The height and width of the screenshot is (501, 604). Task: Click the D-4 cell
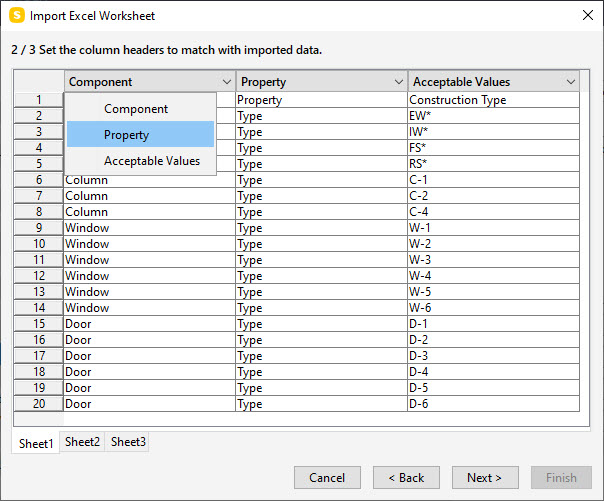tap(493, 372)
